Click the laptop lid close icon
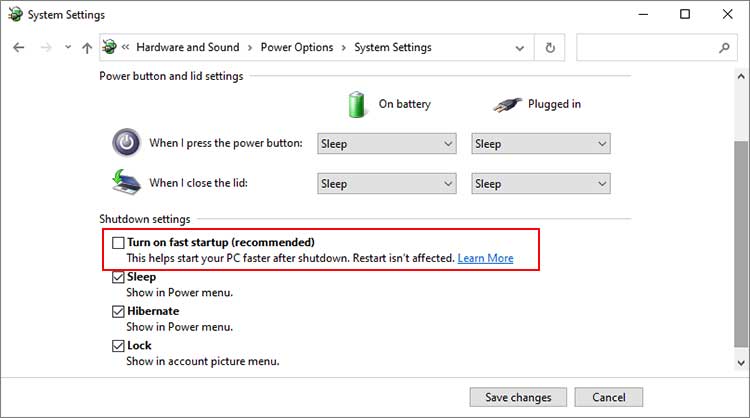 tap(126, 183)
